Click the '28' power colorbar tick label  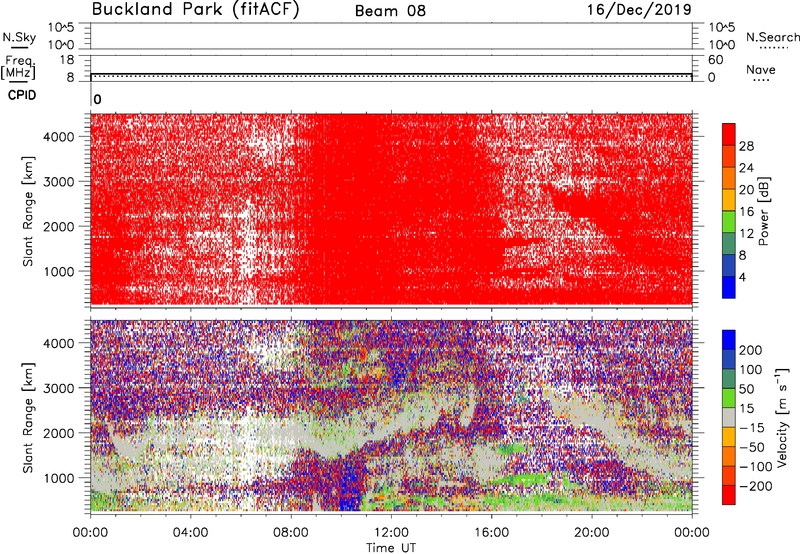click(x=746, y=146)
